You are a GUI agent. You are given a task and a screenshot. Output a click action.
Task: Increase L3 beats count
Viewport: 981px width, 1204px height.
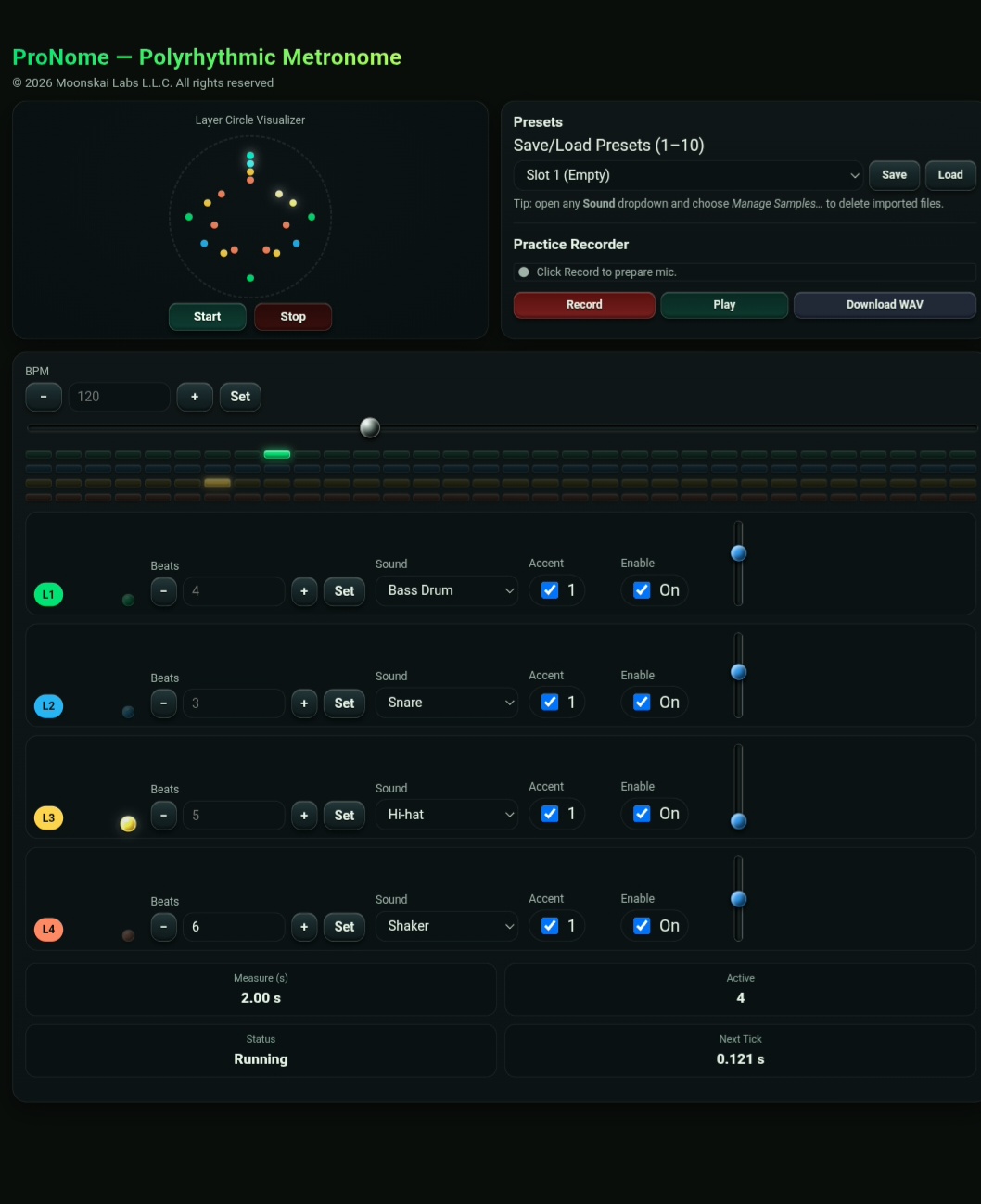click(x=304, y=816)
